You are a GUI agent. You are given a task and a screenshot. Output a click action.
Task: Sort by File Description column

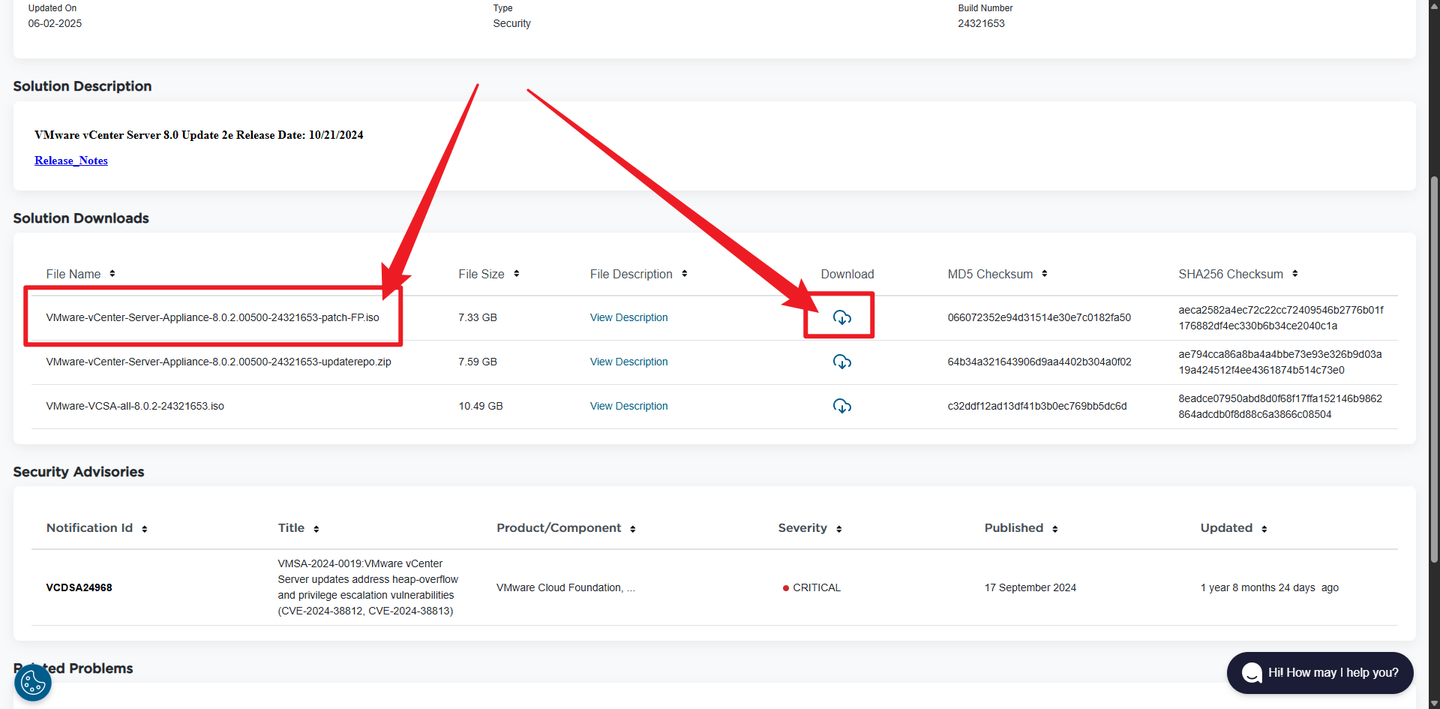tap(684, 274)
